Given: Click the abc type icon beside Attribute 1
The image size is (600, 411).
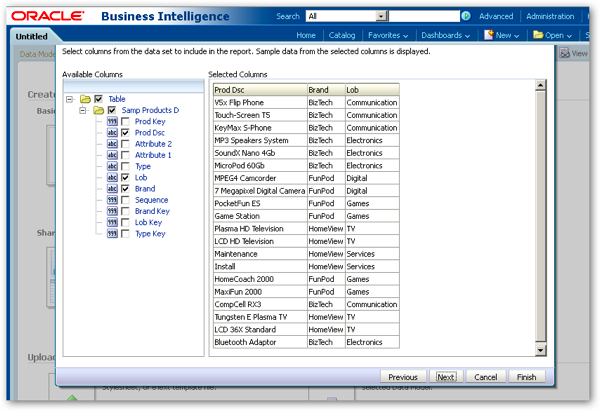Looking at the screenshot, I should [x=112, y=155].
